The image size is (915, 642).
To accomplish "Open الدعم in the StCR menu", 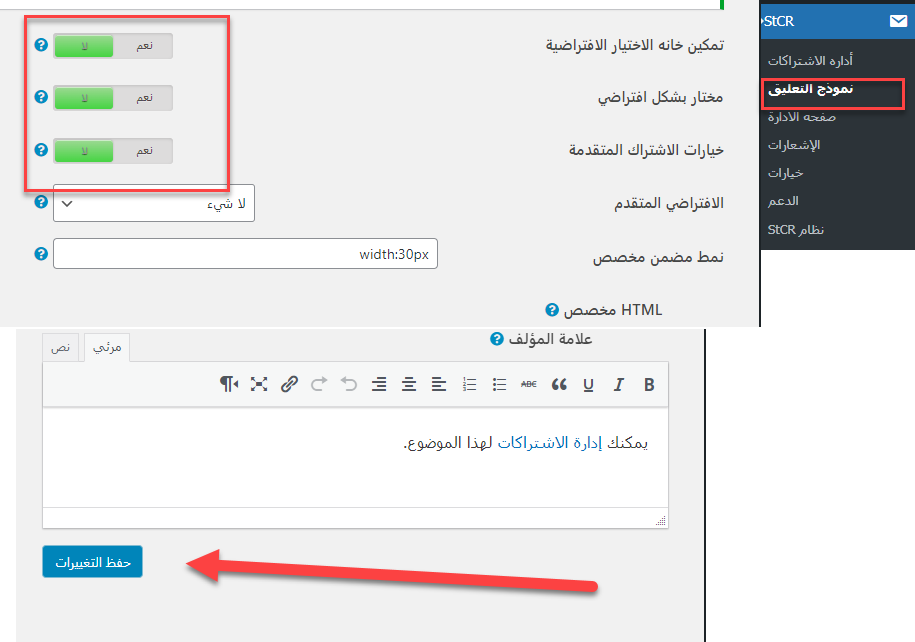I will 783,201.
